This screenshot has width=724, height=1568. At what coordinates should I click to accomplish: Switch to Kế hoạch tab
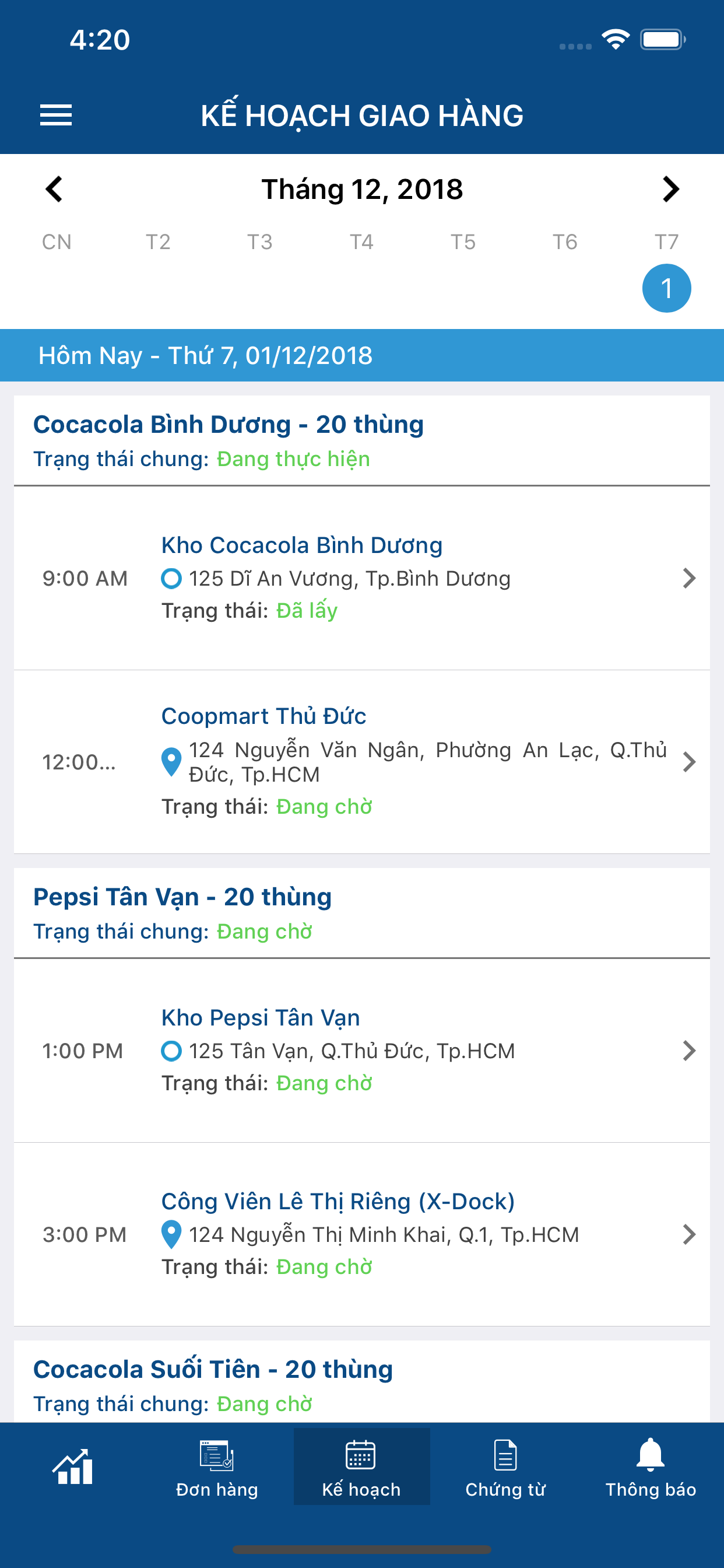tap(361, 1466)
